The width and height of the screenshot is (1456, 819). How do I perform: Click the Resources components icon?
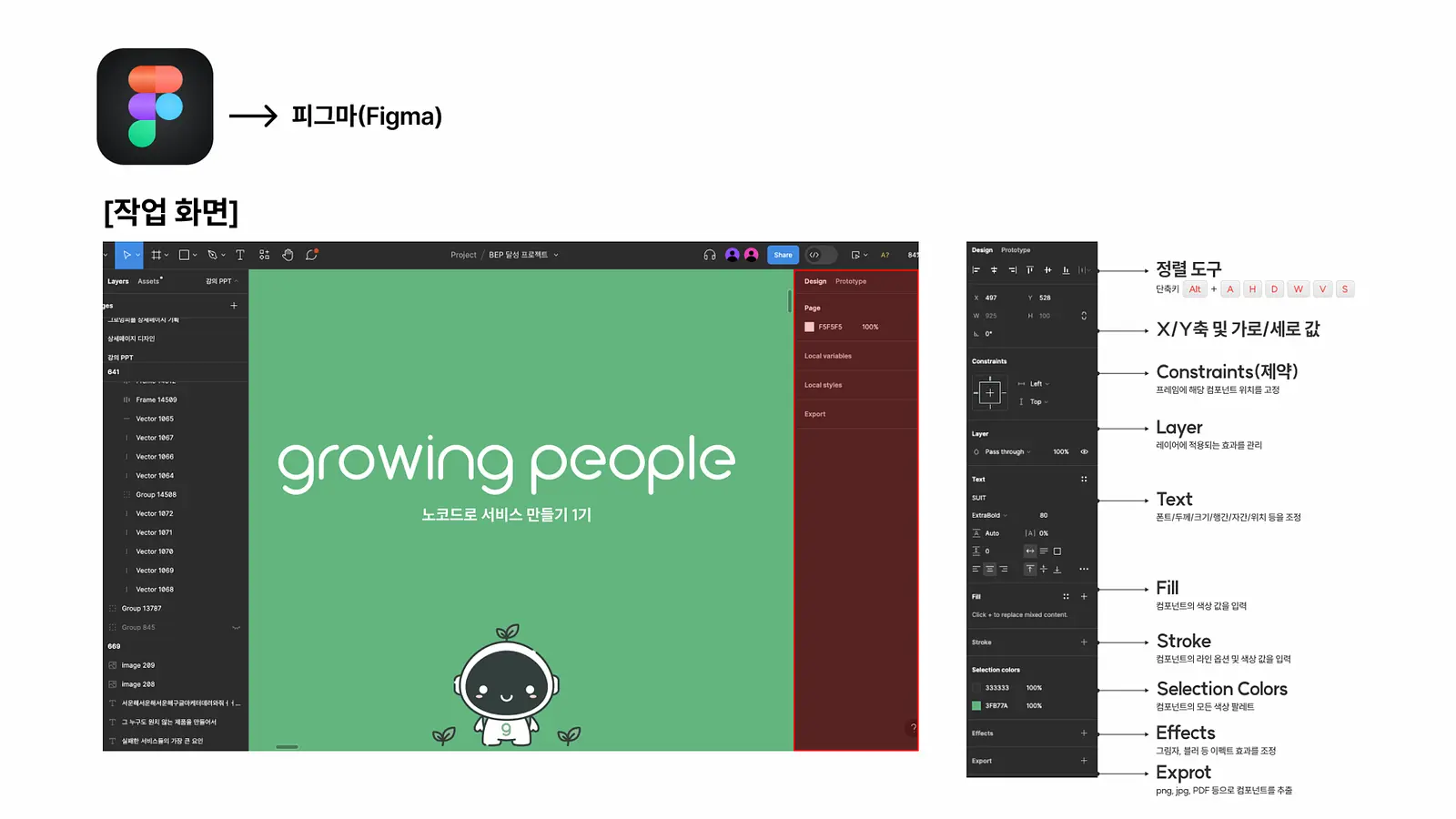tap(264, 255)
